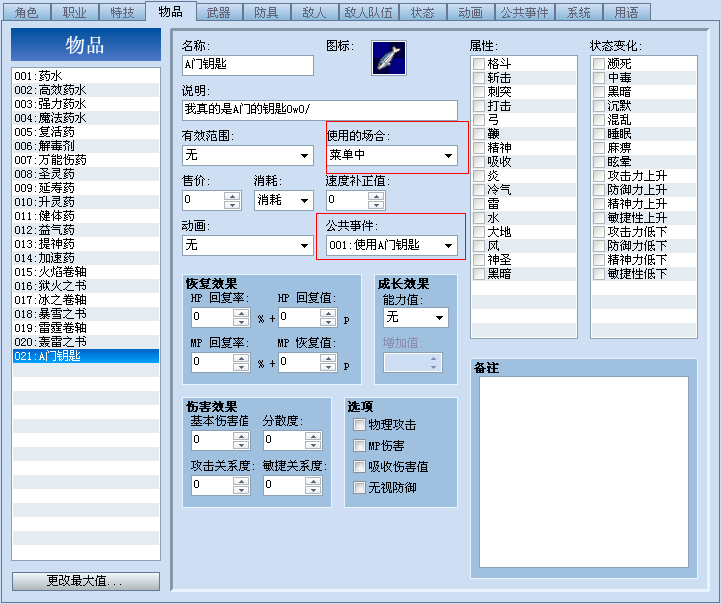Screen dimensions: 721x604
Task: Select item 007:万能伤药 in list
Action: click(86, 160)
